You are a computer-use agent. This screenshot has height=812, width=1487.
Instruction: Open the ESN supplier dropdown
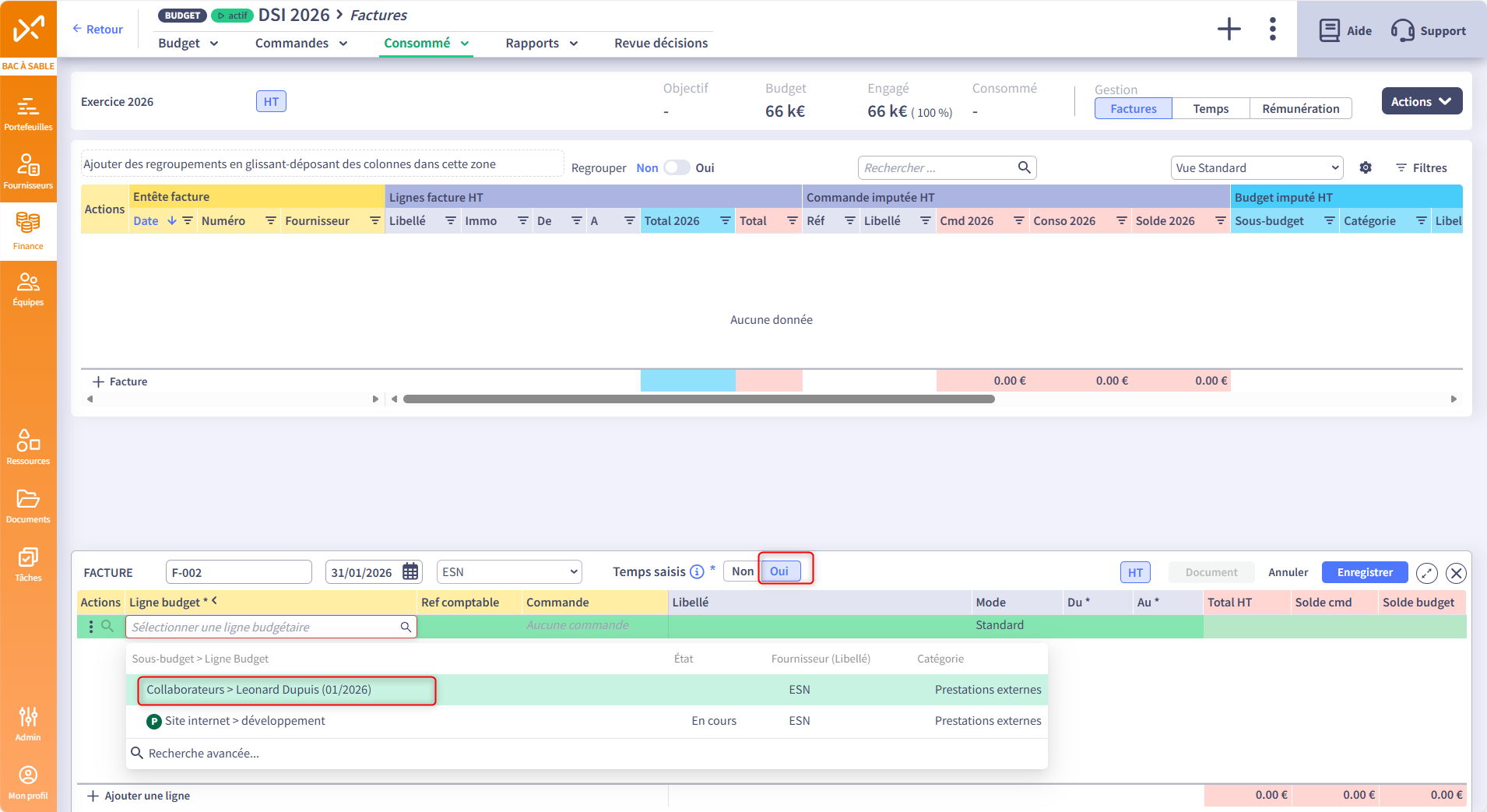[x=509, y=572]
